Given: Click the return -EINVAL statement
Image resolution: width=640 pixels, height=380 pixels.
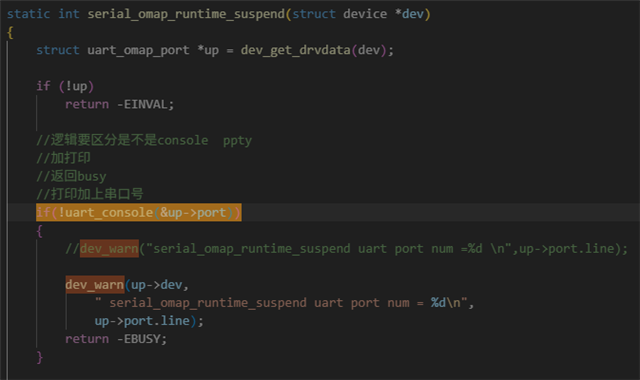Looking at the screenshot, I should point(120,104).
